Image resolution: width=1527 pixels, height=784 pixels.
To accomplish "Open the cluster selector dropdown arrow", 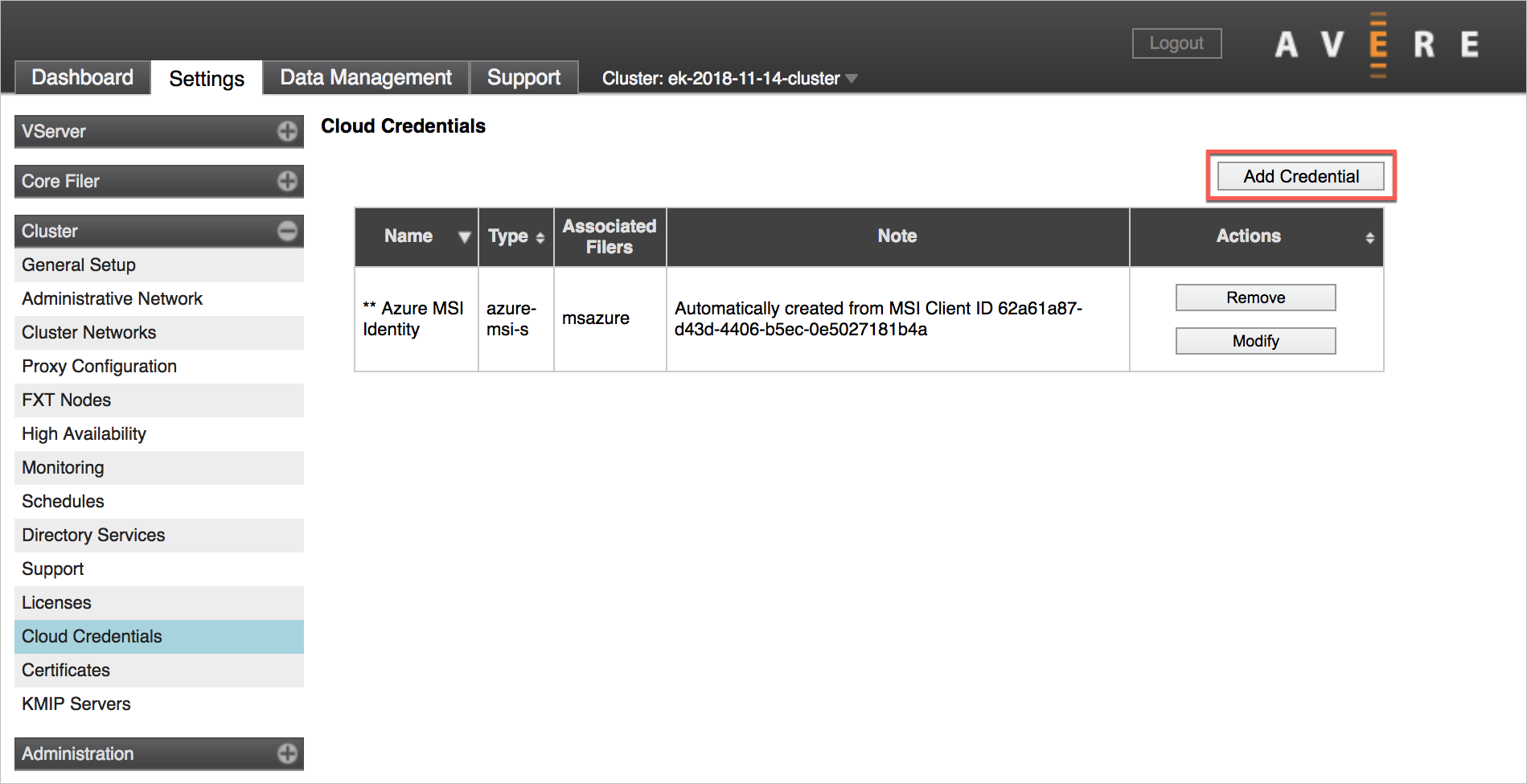I will click(852, 79).
